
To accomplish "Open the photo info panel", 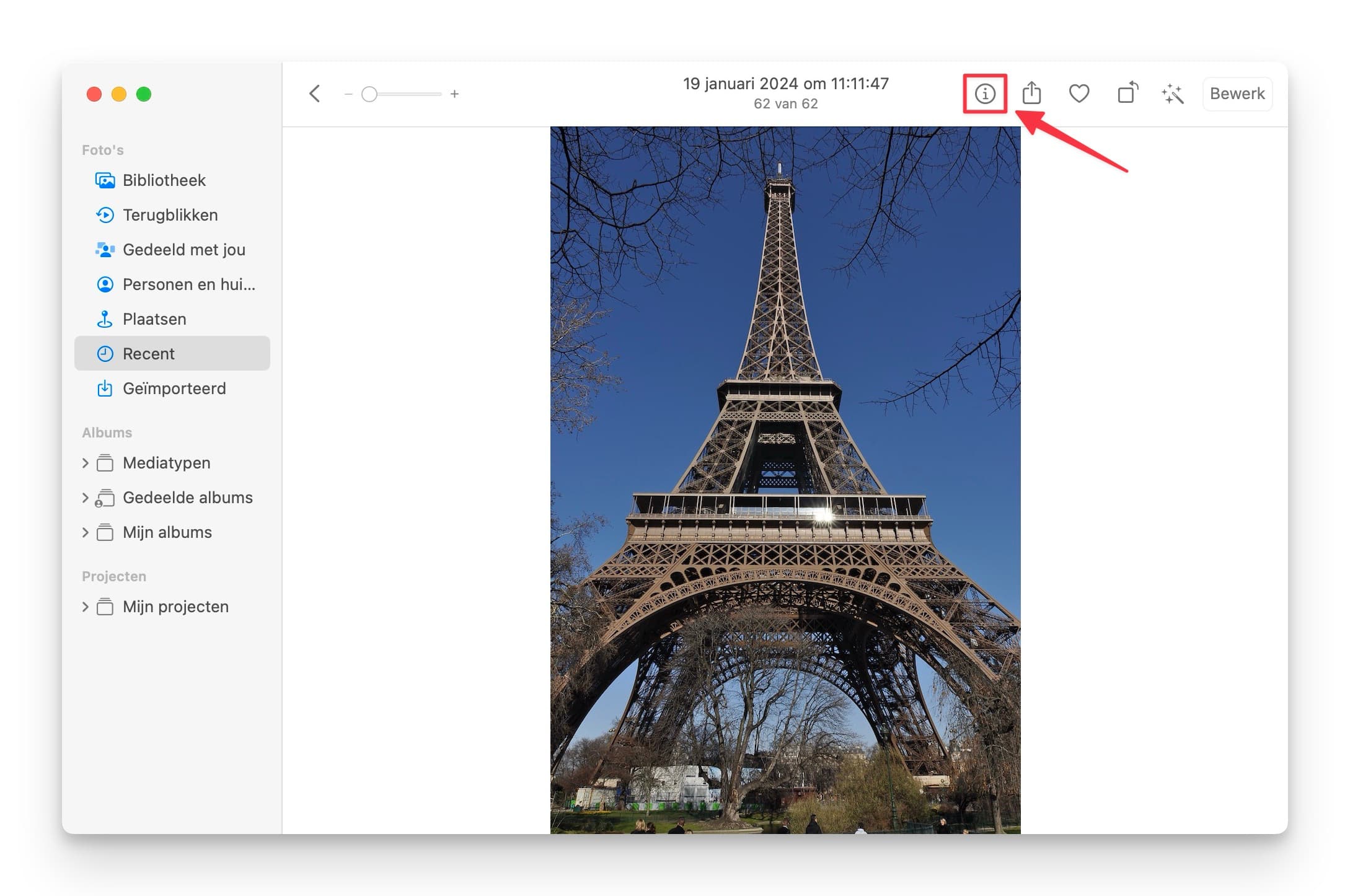I will 984,94.
